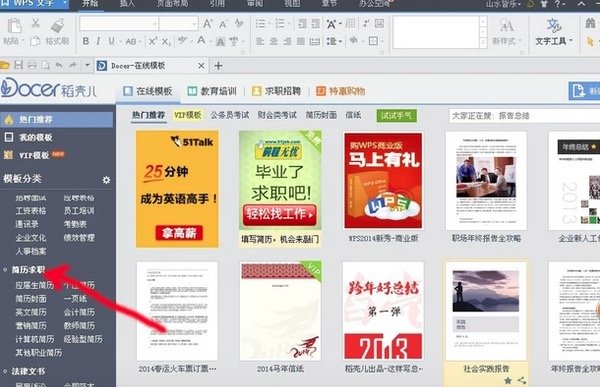The height and width of the screenshot is (387, 600).
Task: Click the Decrease font size icon
Action: click(x=223, y=24)
